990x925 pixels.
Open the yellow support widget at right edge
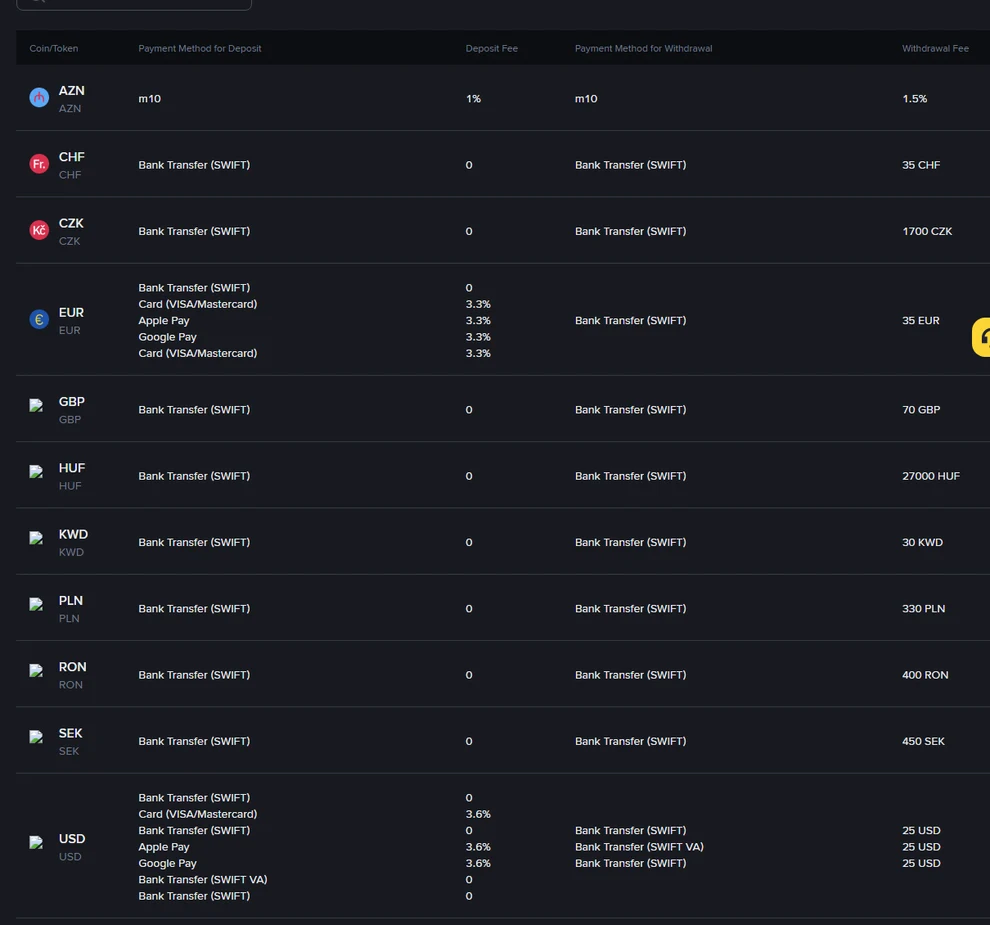(981, 337)
